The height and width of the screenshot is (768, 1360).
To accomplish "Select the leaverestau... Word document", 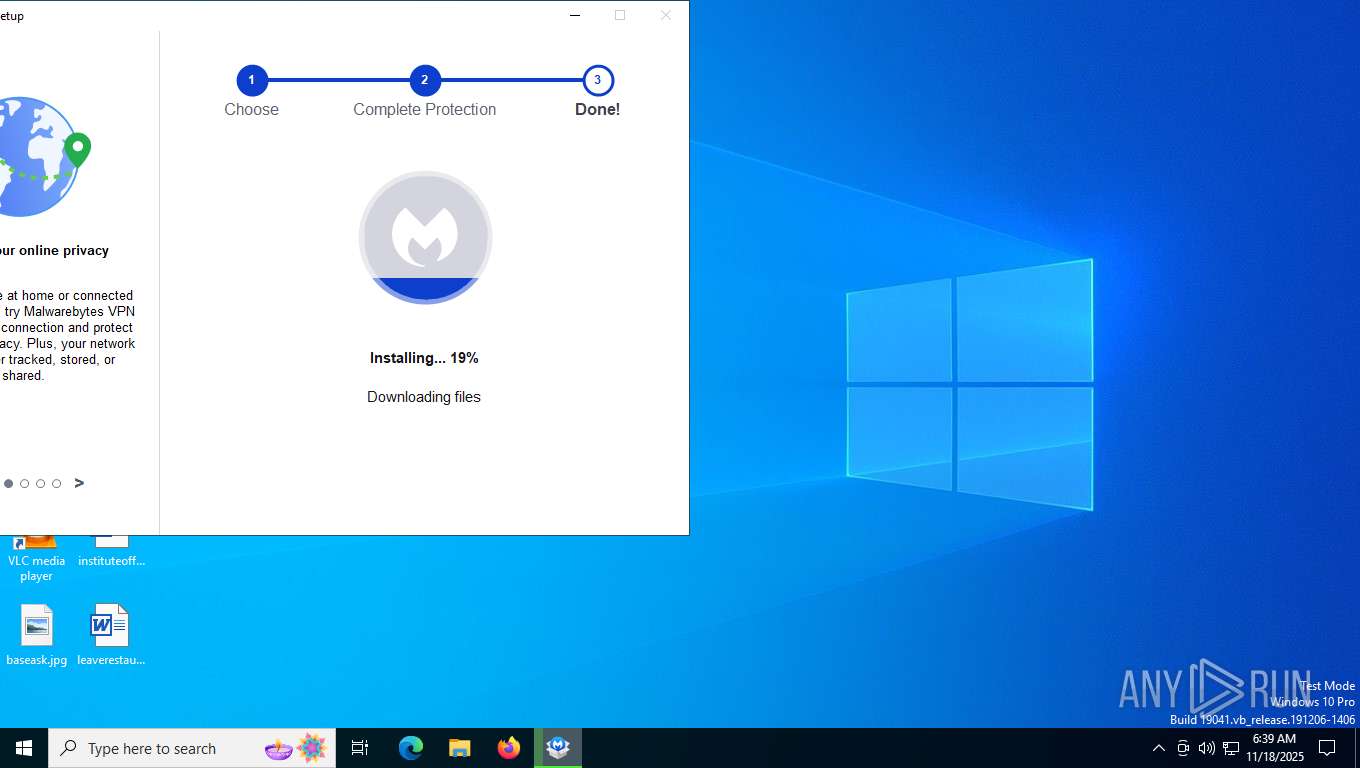I will point(111,636).
